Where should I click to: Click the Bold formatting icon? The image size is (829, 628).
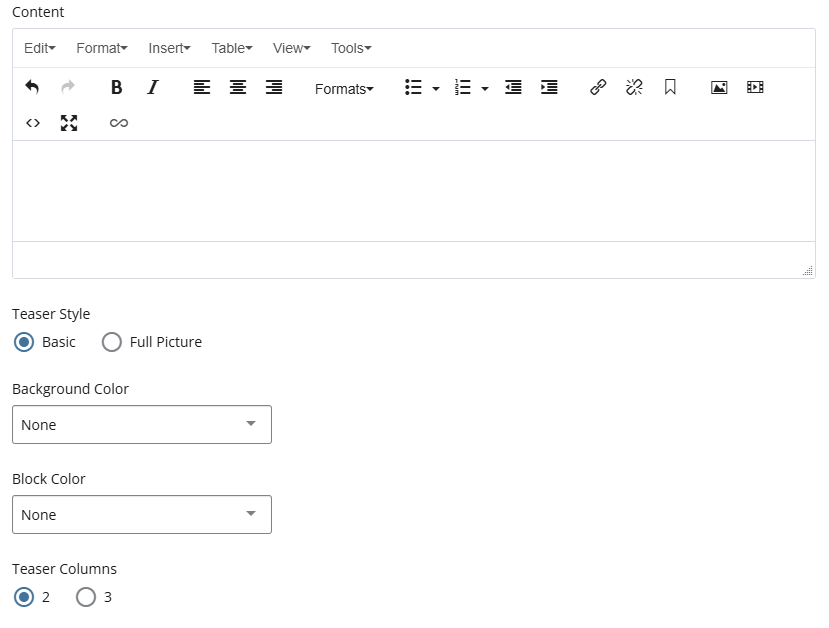point(116,88)
